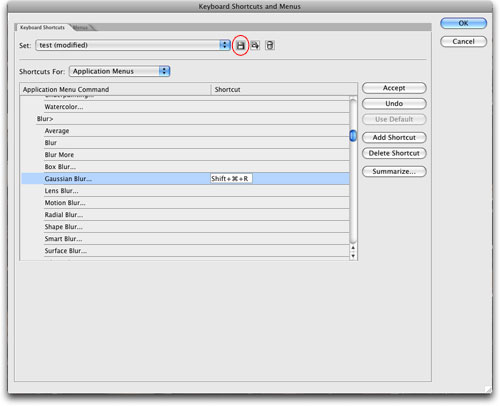Delete current shortcut set trash icon
The width and height of the screenshot is (500, 406).
pos(270,45)
